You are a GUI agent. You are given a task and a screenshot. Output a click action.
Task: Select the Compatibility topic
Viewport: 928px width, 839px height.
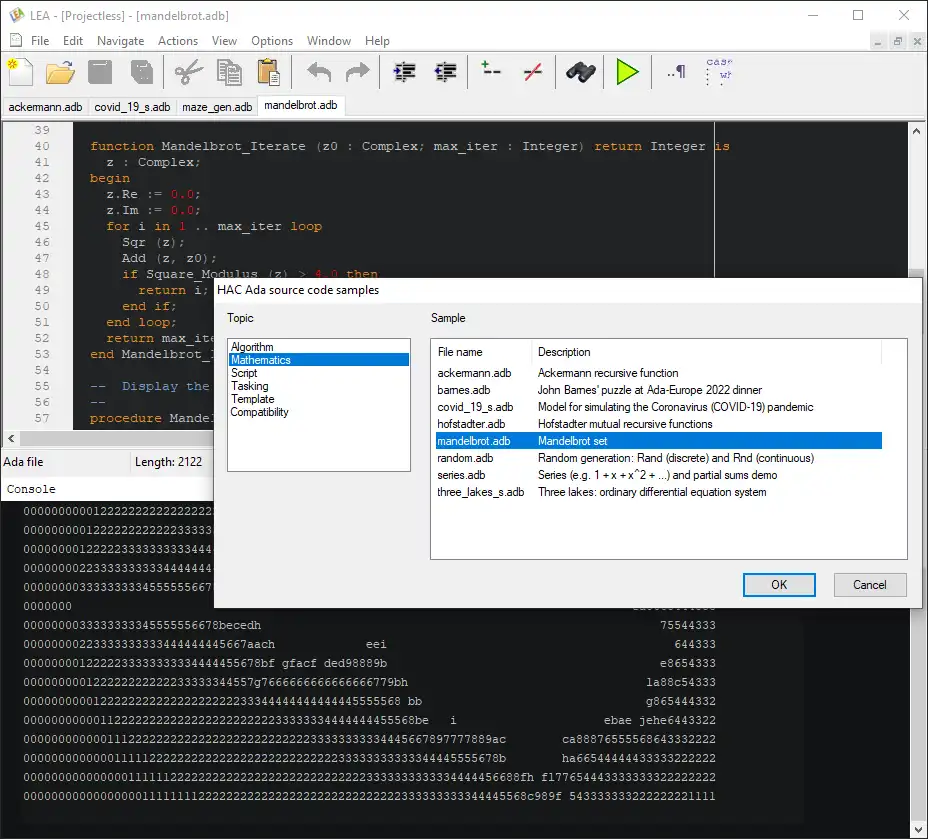(260, 412)
